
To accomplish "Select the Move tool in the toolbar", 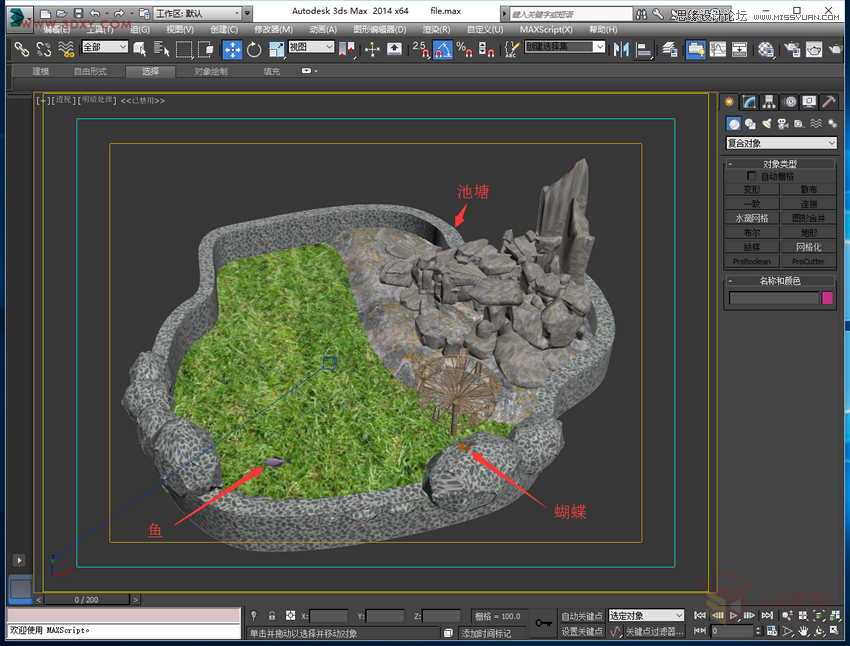I will 232,49.
